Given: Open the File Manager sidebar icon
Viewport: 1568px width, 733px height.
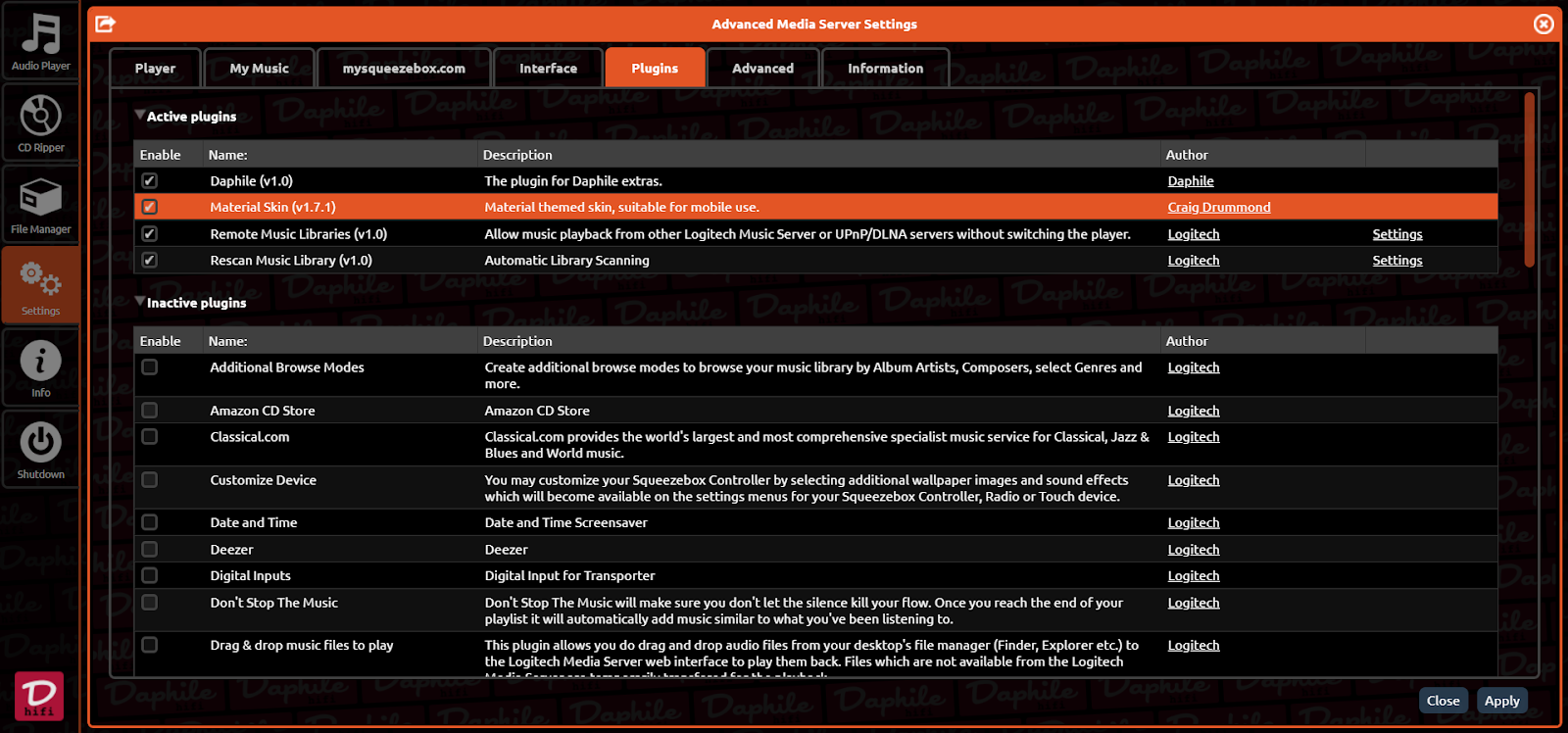Looking at the screenshot, I should [x=40, y=204].
